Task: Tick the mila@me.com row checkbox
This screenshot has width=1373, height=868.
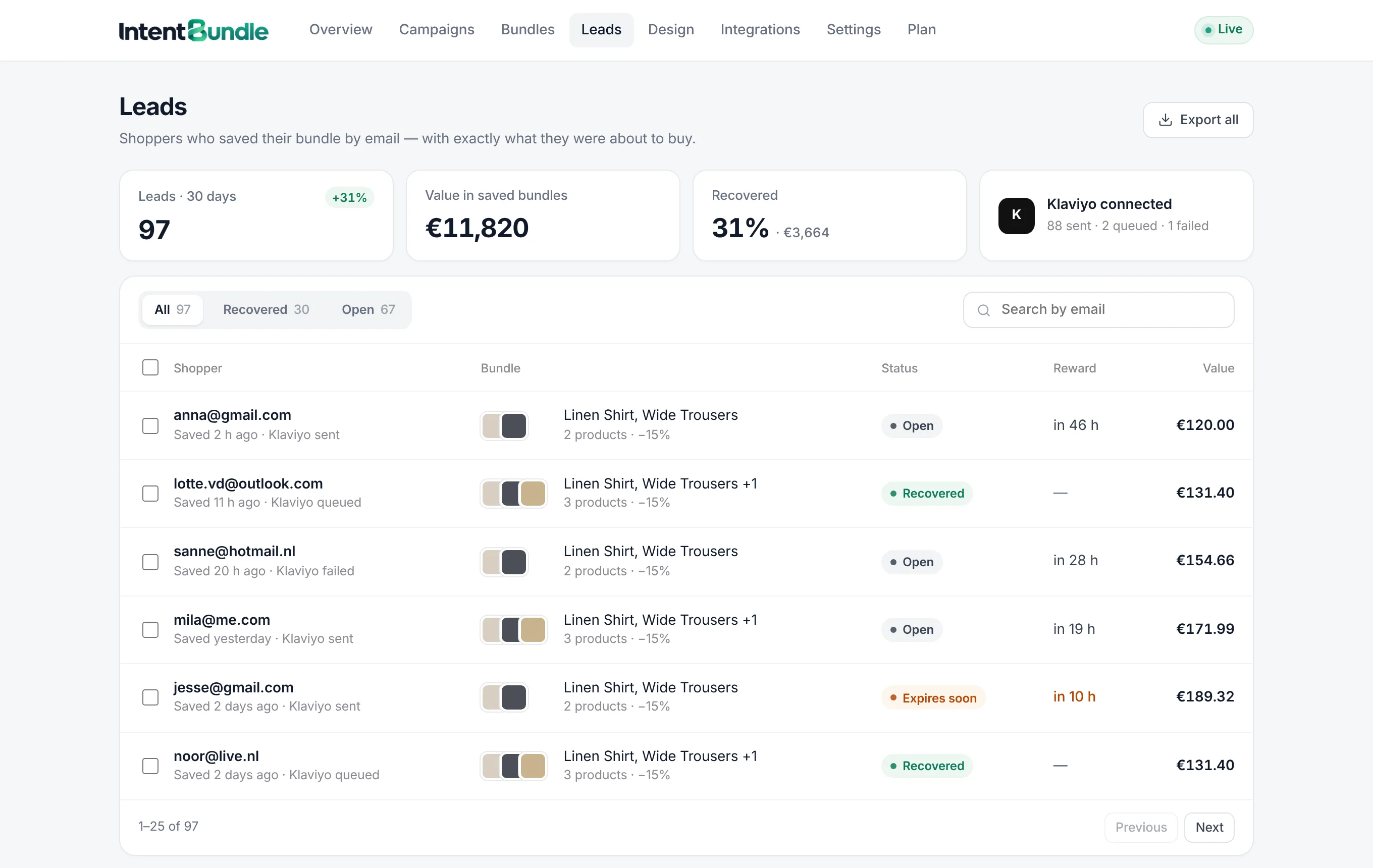Action: 150,630
